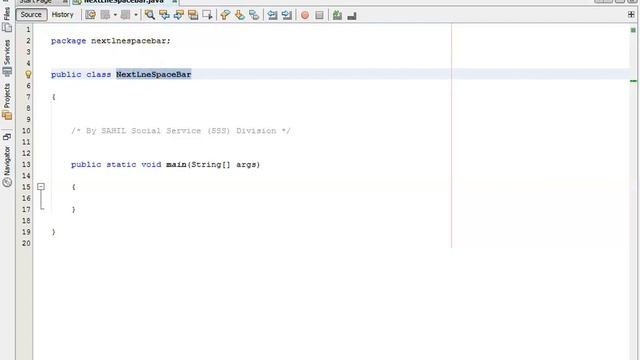Screen dimensions: 640x360
Task: Start macro recording with red circle icon
Action: tap(305, 15)
